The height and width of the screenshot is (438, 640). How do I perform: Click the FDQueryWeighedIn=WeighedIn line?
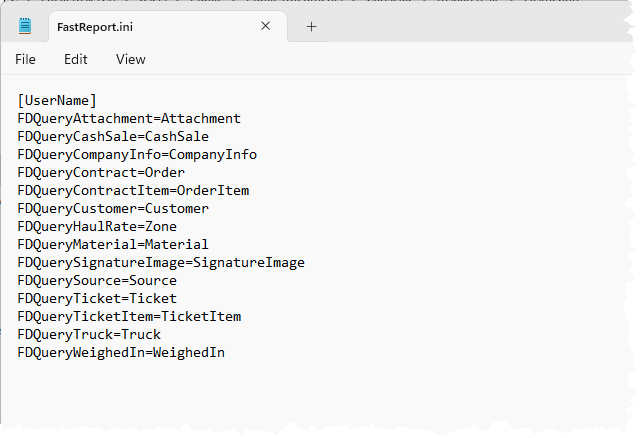[121, 352]
